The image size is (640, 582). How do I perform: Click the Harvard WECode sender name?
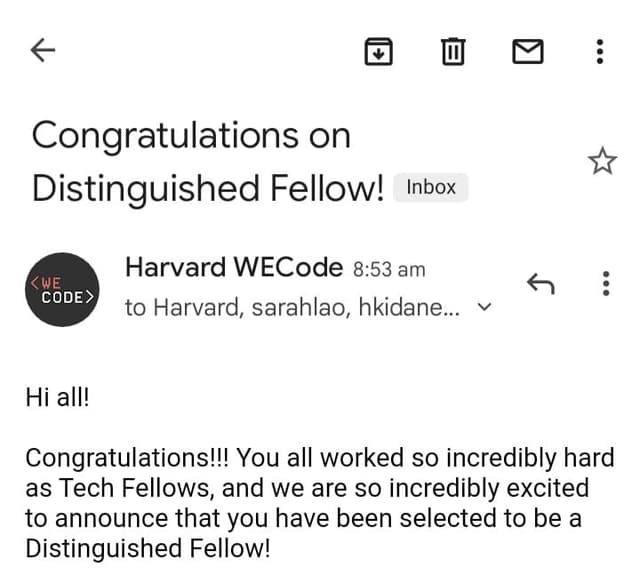pyautogui.click(x=235, y=268)
